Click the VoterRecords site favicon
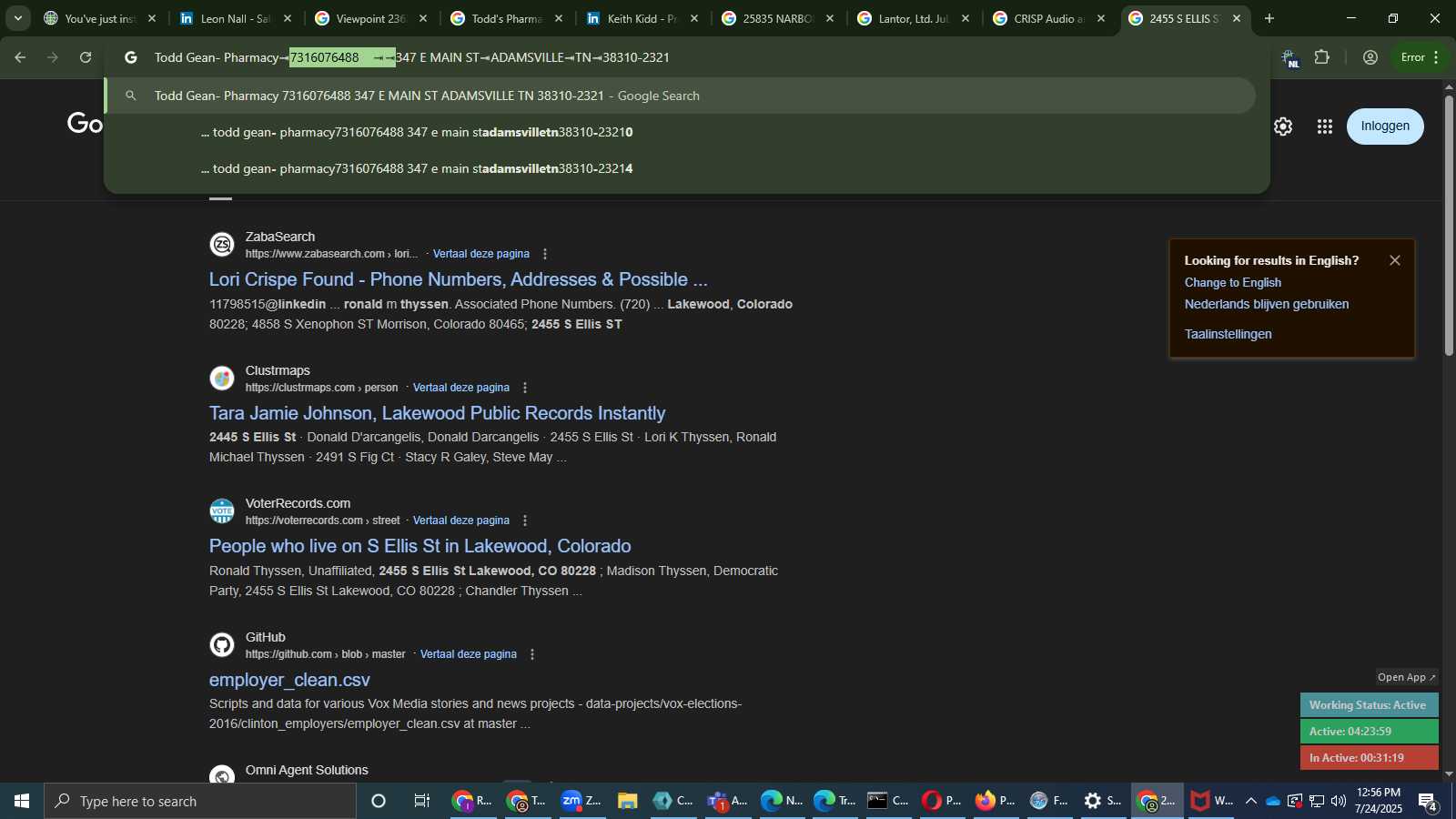Viewport: 1456px width, 819px height. 222,511
